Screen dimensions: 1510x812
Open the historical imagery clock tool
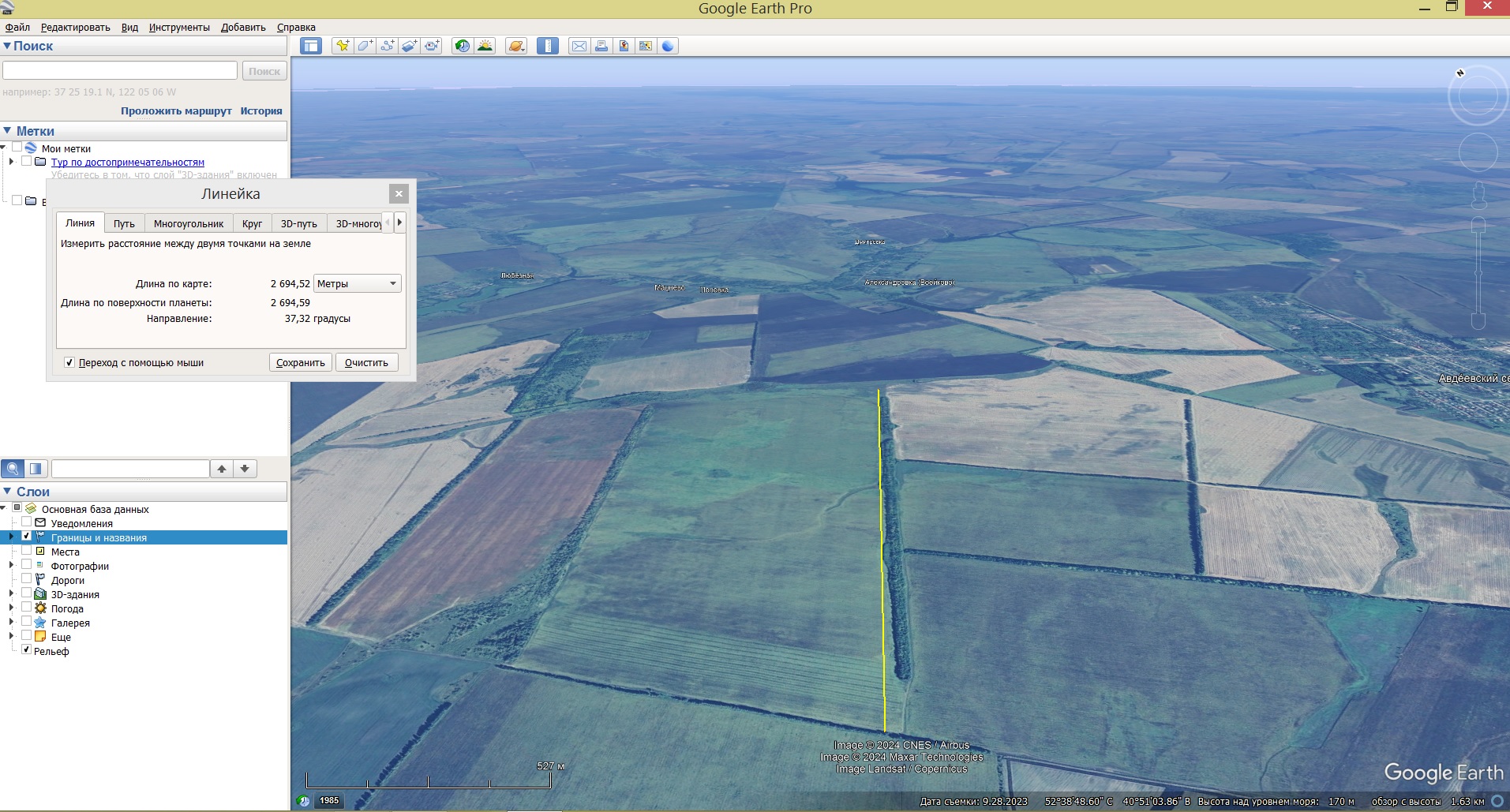point(463,46)
